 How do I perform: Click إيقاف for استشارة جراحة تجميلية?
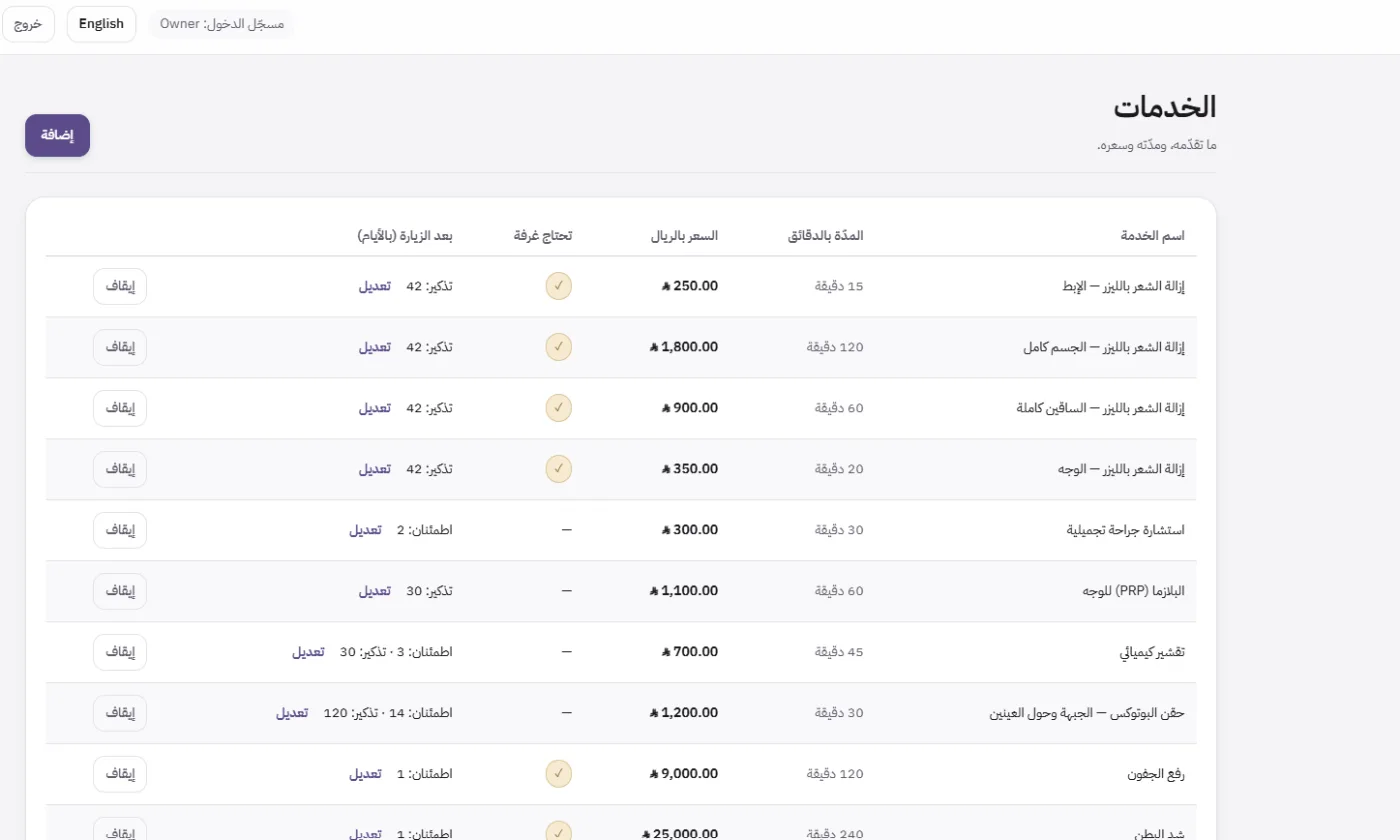(120, 530)
